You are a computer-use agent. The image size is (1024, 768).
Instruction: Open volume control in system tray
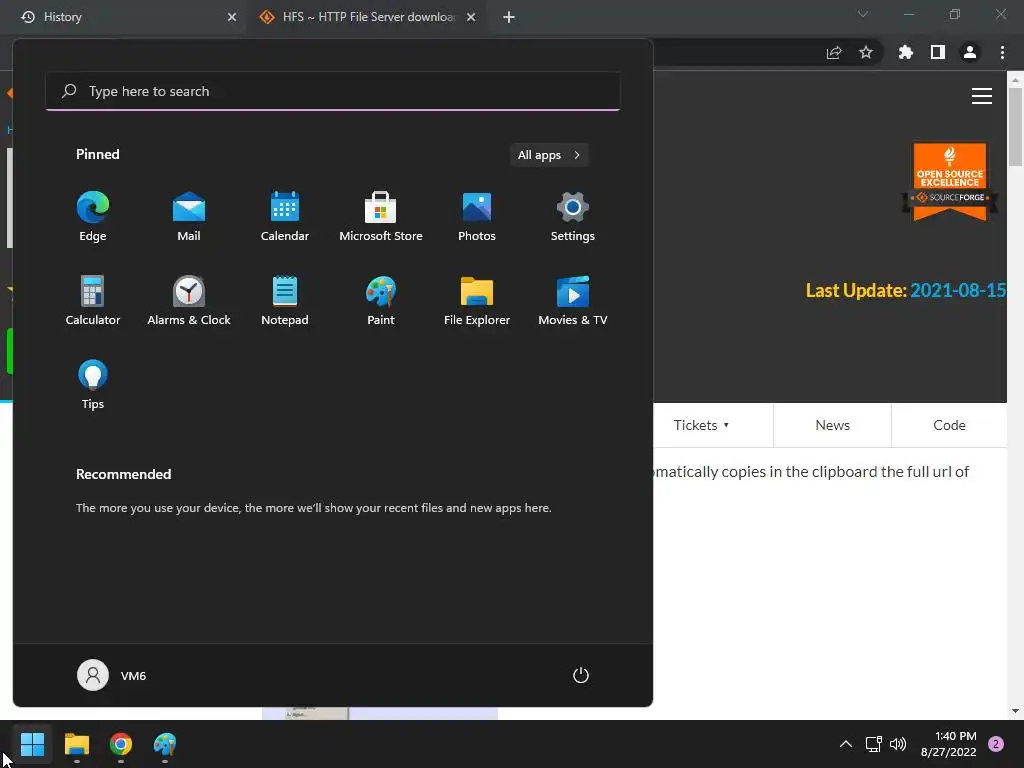pyautogui.click(x=898, y=744)
